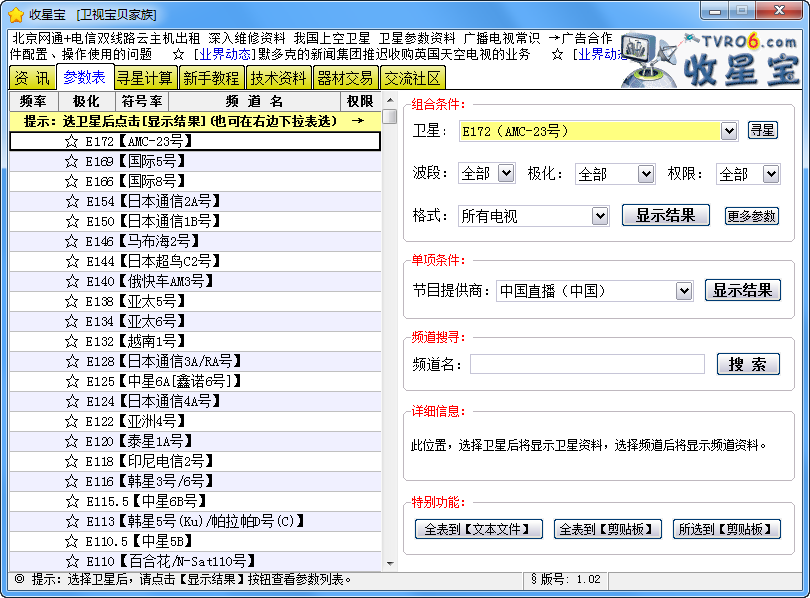Click the 寻星 button next to satellite
810x598 pixels.
pyautogui.click(x=762, y=131)
